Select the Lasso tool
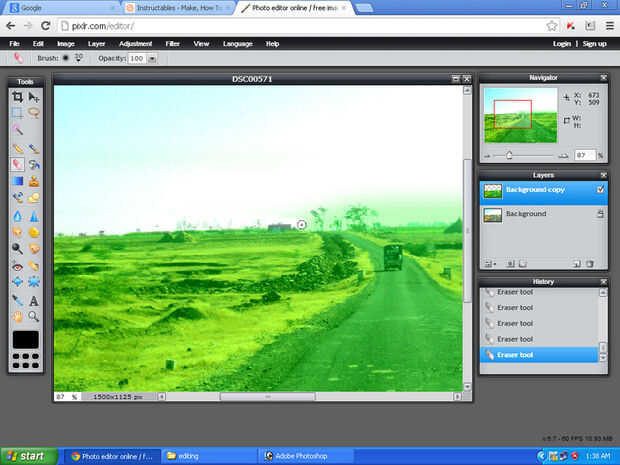The height and width of the screenshot is (465, 620). click(34, 113)
